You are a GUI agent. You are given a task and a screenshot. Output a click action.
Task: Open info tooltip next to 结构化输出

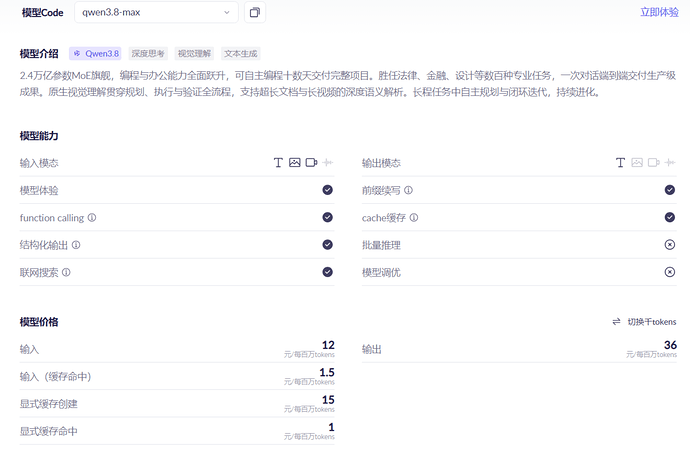tap(76, 245)
